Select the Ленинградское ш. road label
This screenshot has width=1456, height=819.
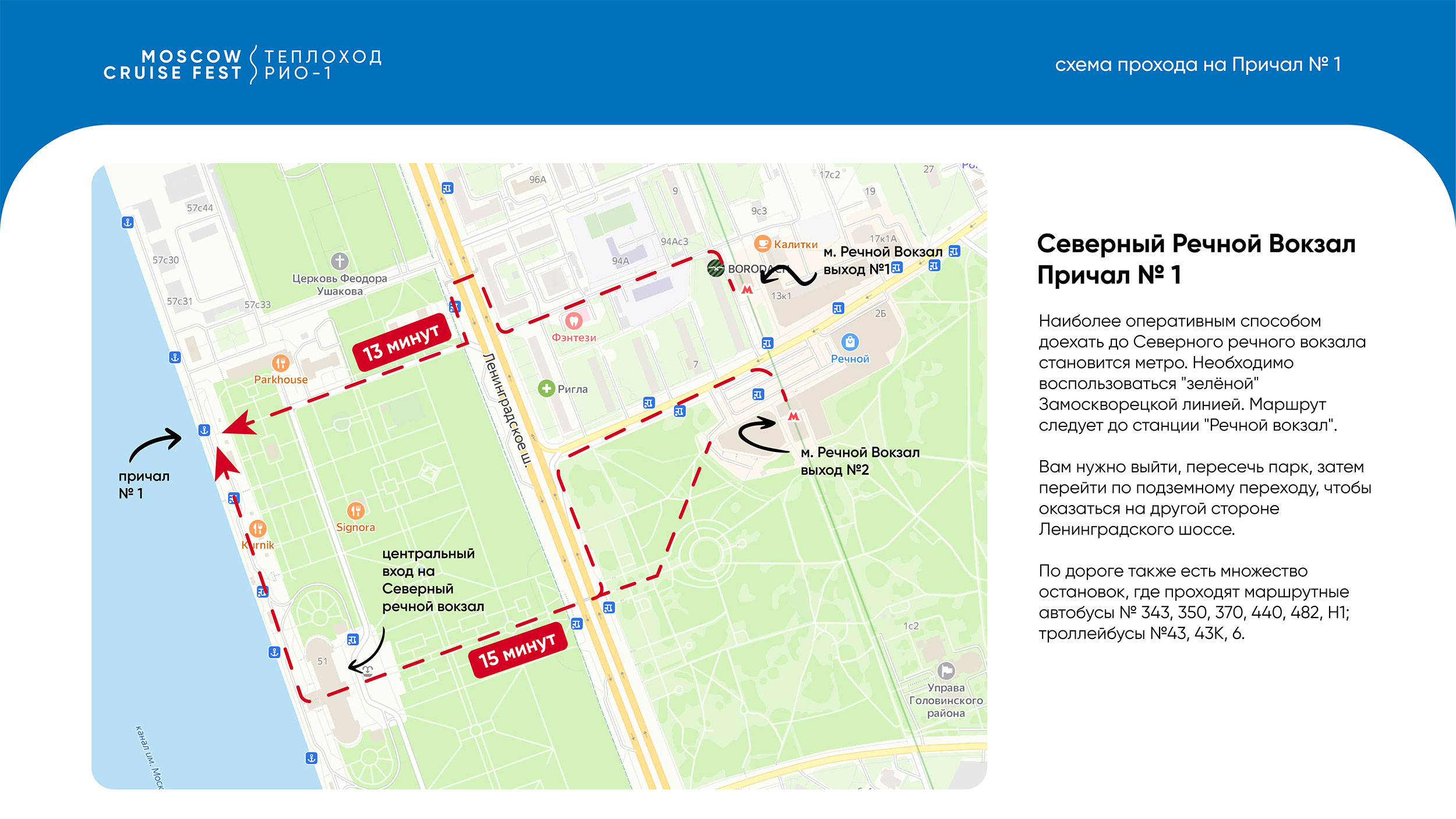click(508, 409)
